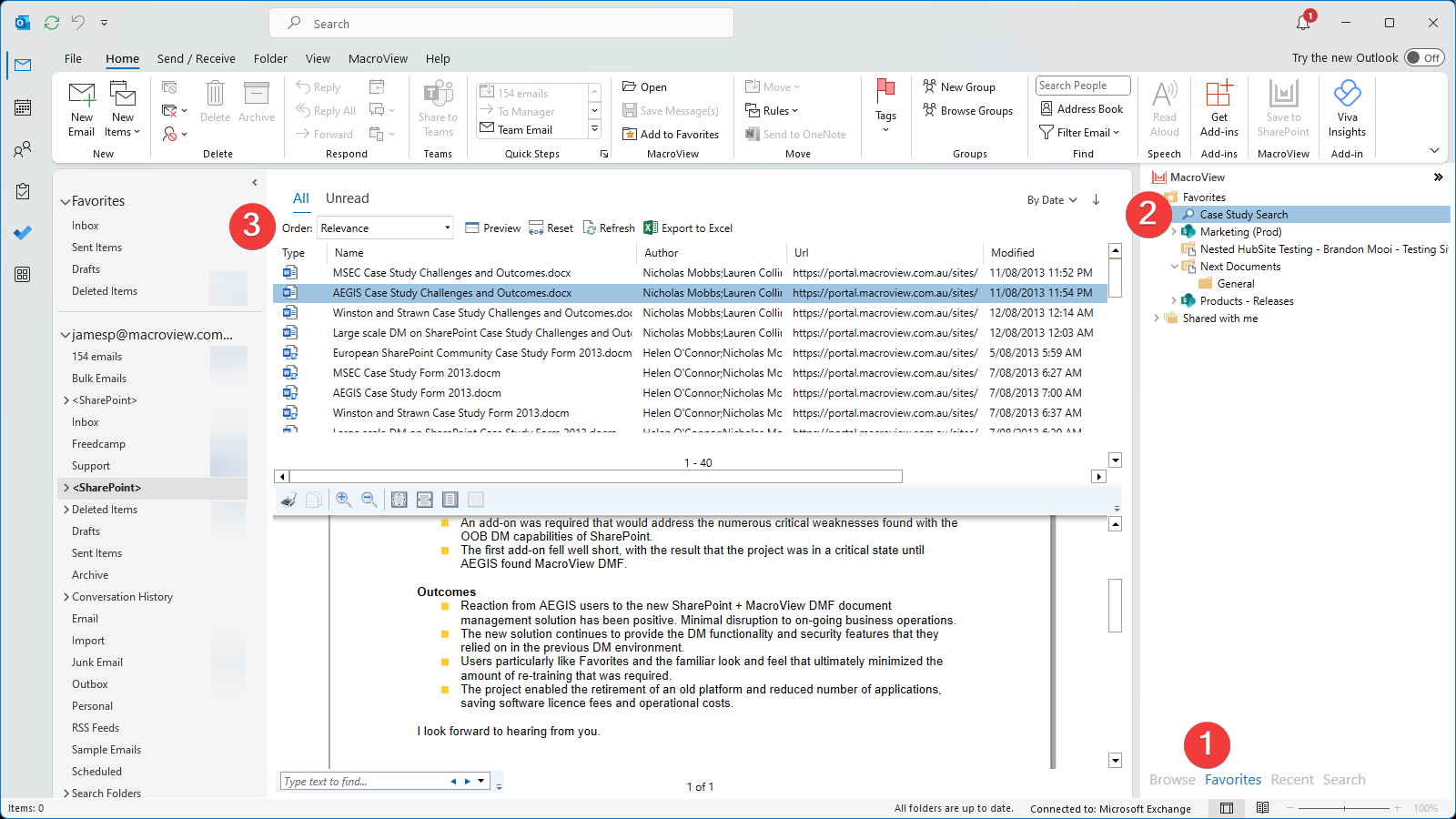Open the notifications bell
Viewport: 1456px width, 819px height.
tap(1303, 23)
